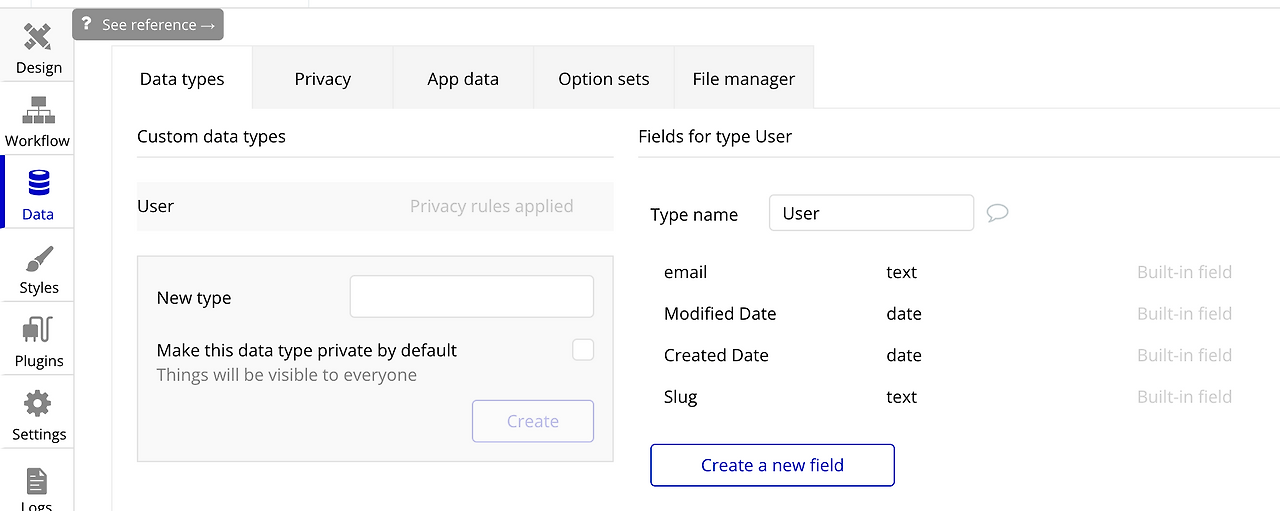Click the Create data type button

[x=532, y=421]
